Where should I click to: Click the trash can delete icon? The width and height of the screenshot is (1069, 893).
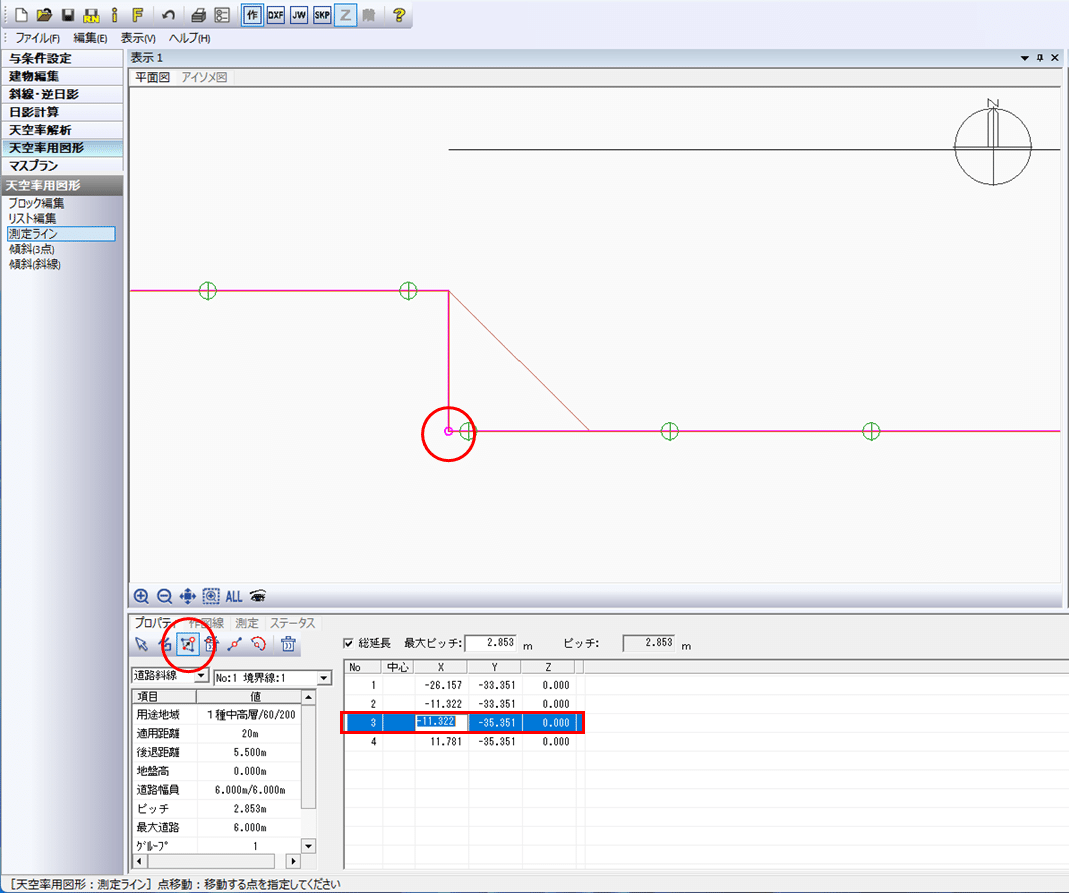click(x=288, y=644)
